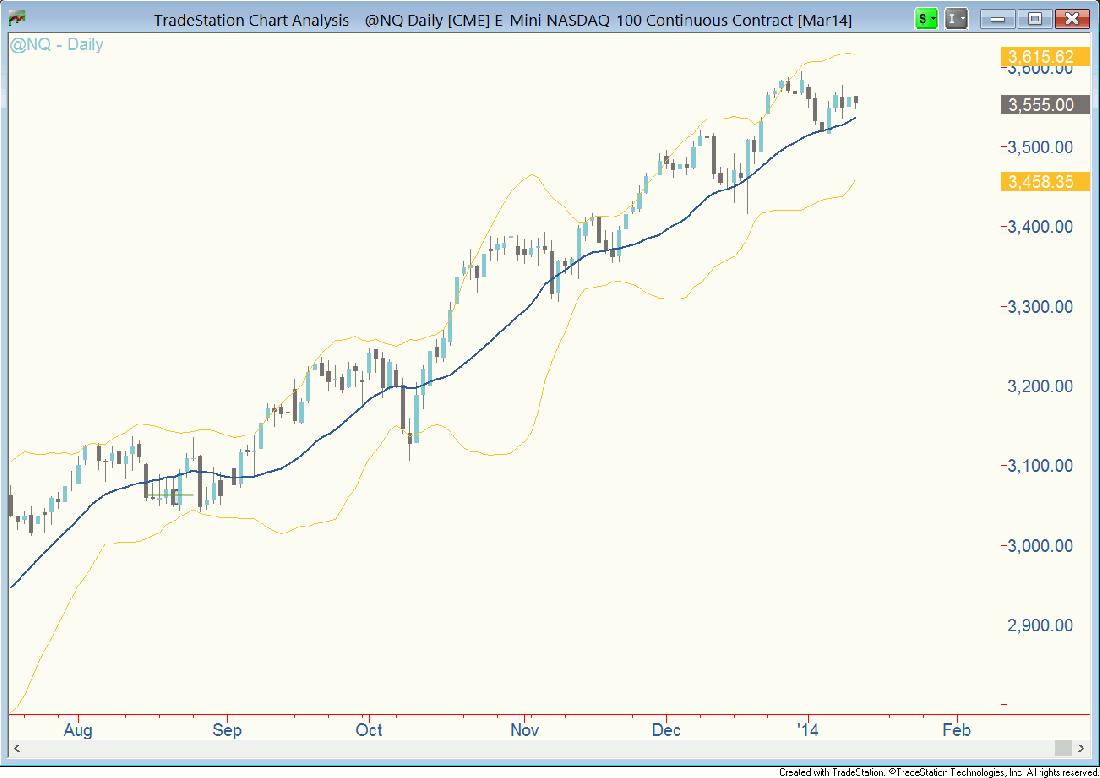
Task: Click the Feb date axis label
Action: point(956,730)
